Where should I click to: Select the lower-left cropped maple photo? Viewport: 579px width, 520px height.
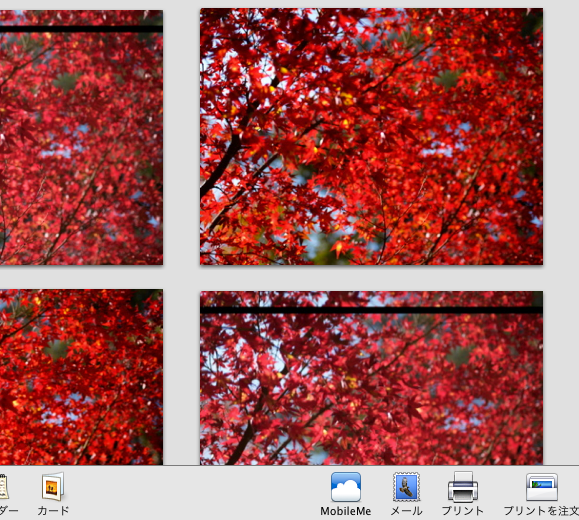[x=81, y=377]
